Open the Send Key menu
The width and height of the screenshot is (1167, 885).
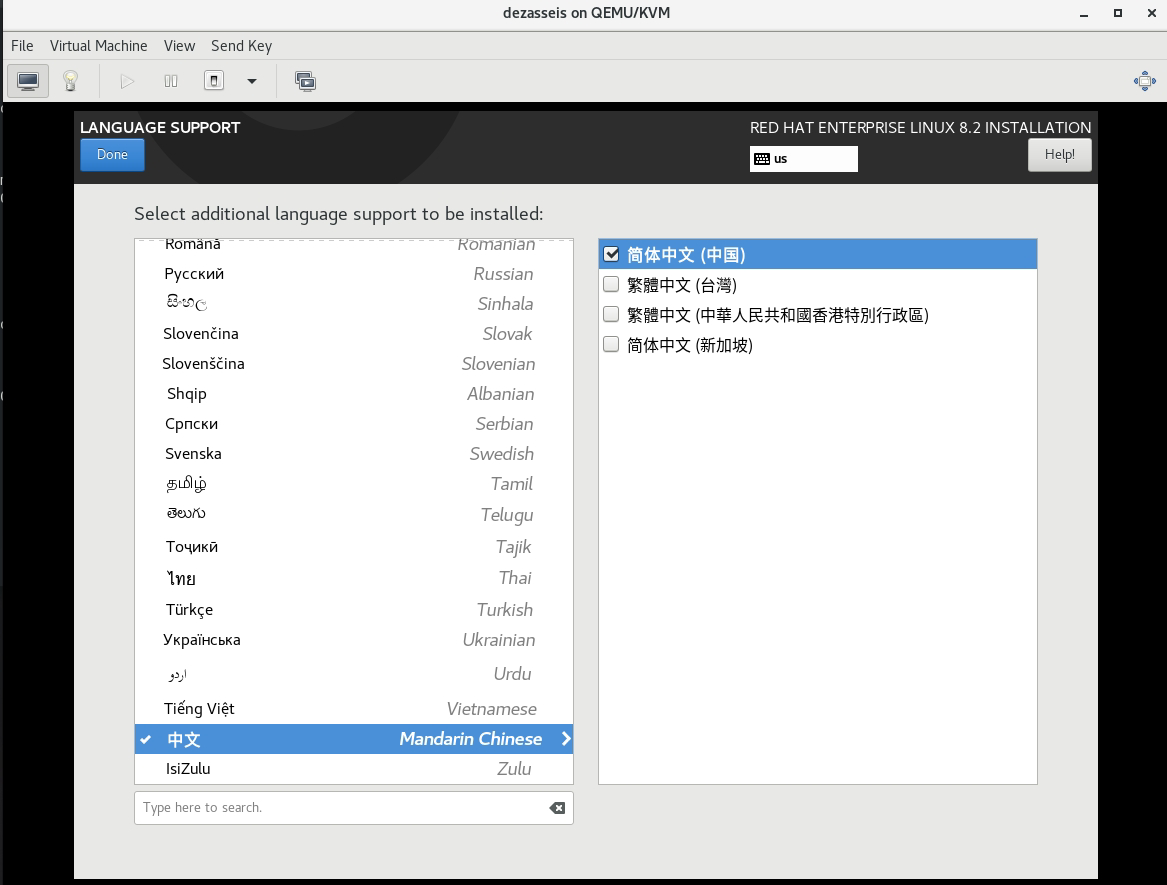(241, 46)
